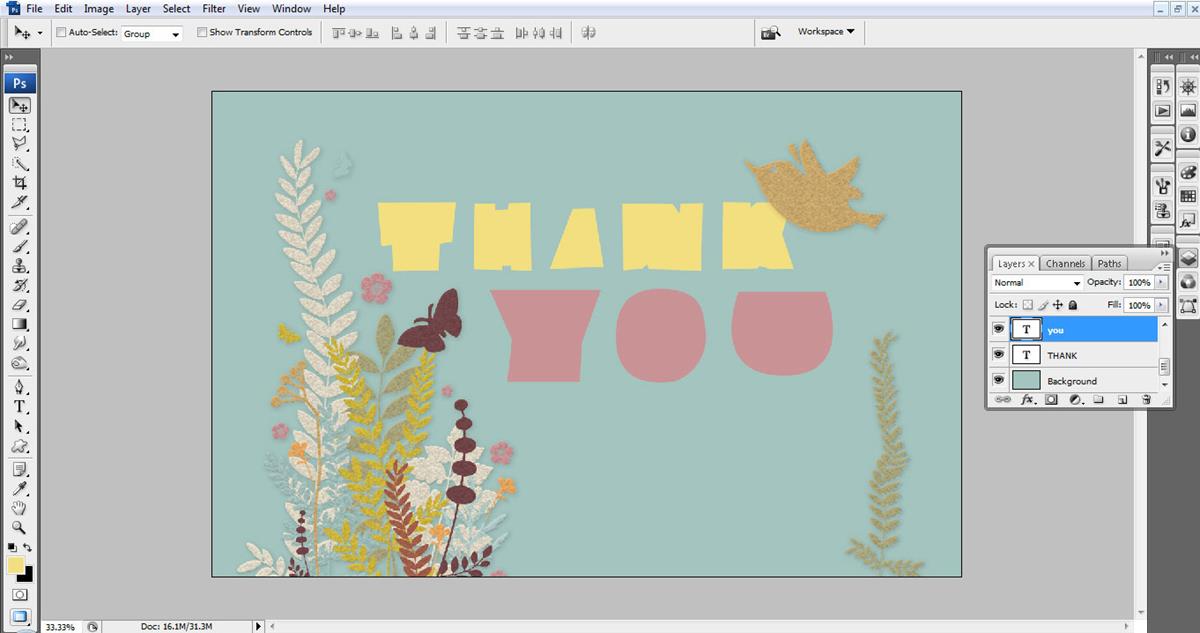Select the Hand tool
This screenshot has height=633, width=1200.
(19, 508)
